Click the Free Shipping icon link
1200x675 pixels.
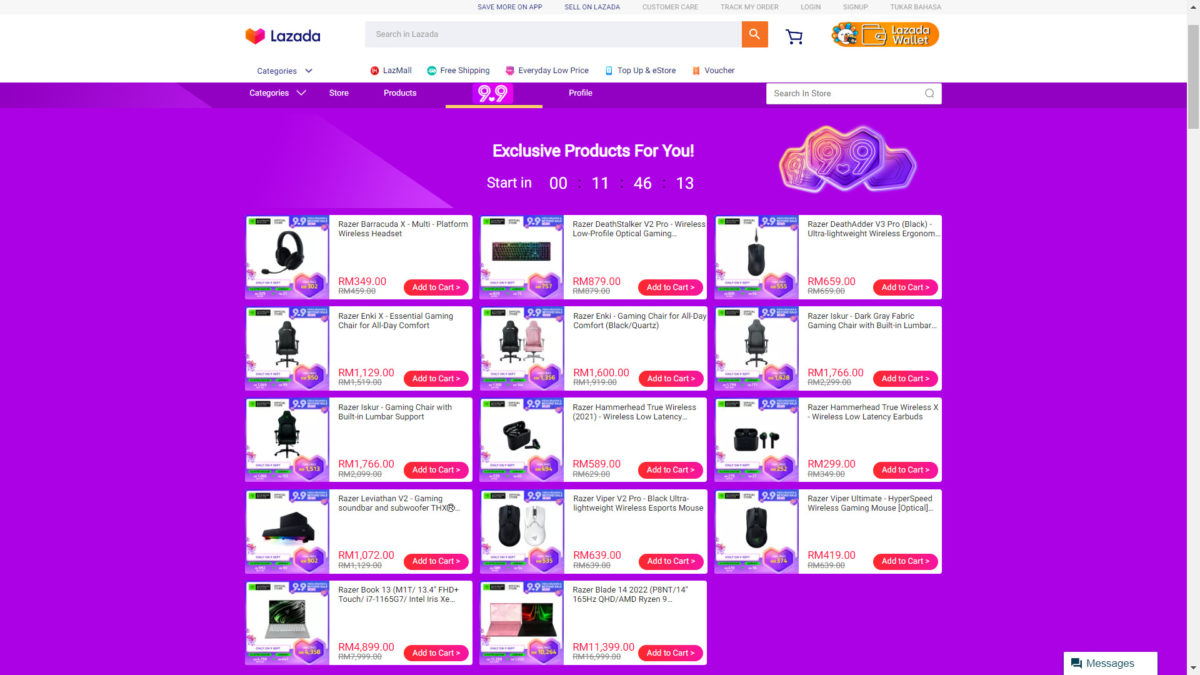[458, 71]
